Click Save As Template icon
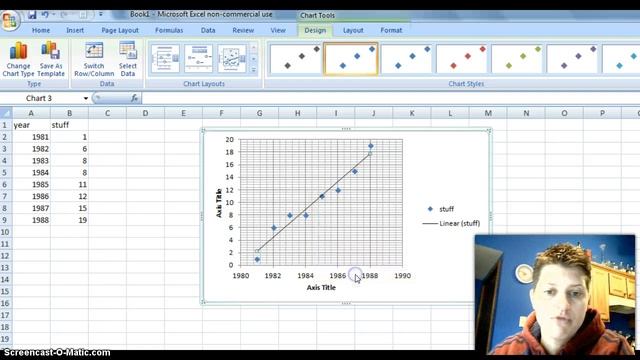 [x=51, y=59]
